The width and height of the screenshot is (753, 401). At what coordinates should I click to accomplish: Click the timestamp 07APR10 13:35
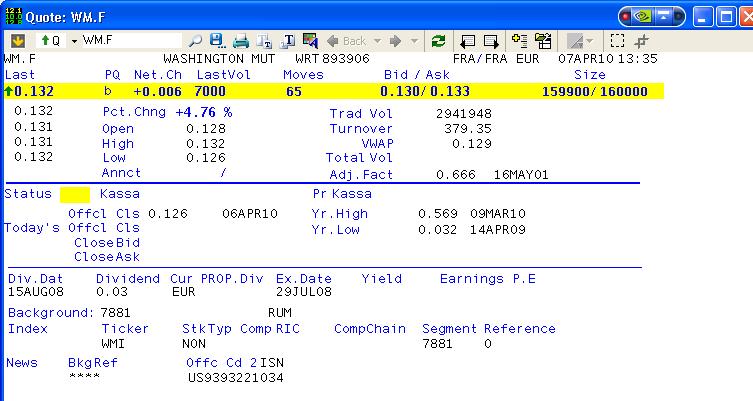pyautogui.click(x=607, y=59)
